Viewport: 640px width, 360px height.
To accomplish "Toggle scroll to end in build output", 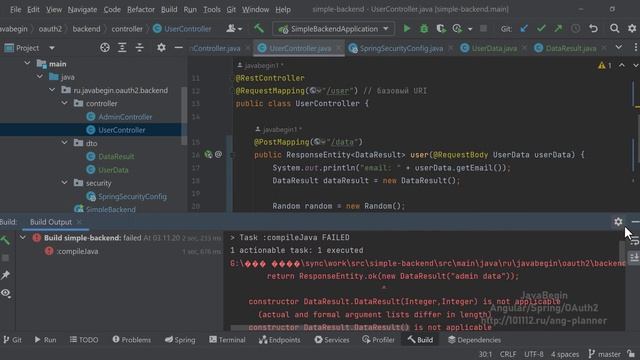I will 634,258.
